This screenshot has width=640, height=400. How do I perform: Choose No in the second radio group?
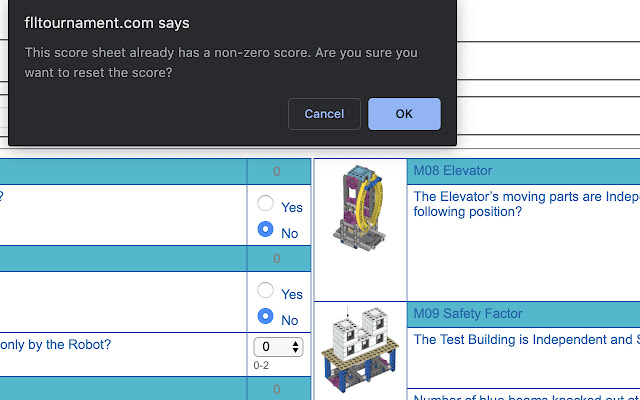(266, 317)
